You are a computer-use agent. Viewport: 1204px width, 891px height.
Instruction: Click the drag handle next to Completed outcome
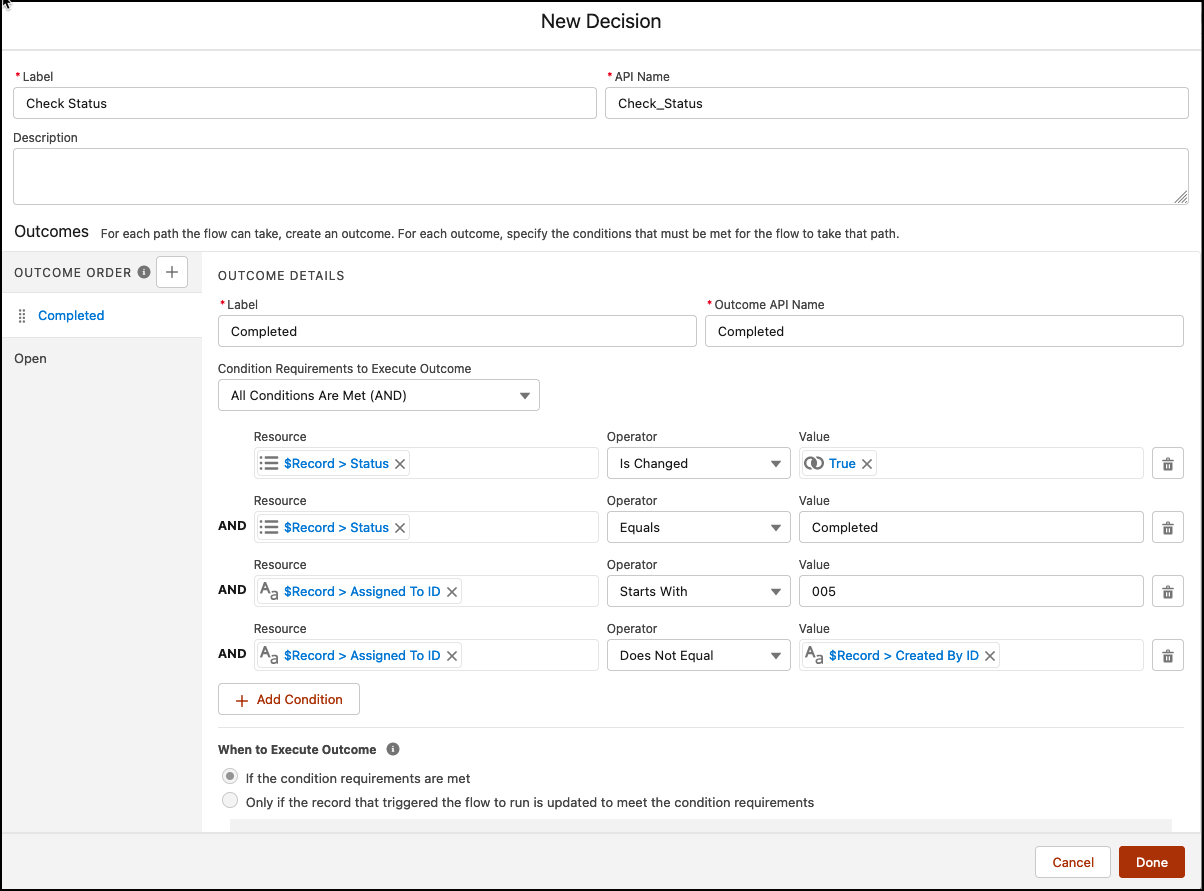coord(22,315)
